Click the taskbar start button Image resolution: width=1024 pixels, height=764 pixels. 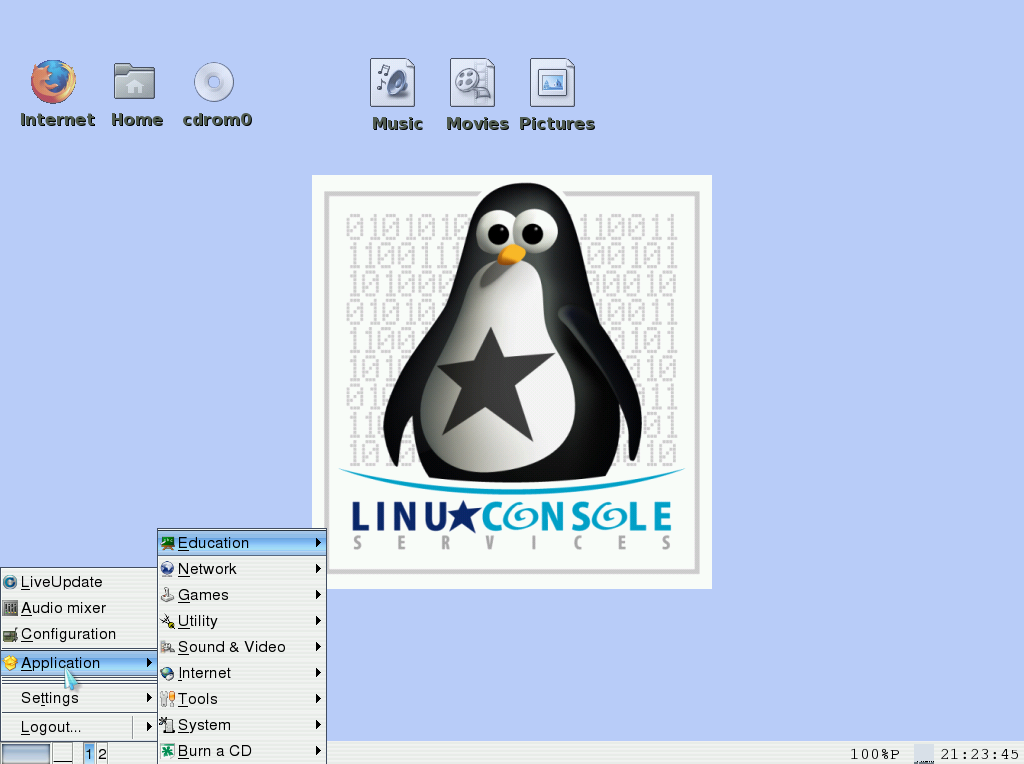[25, 754]
